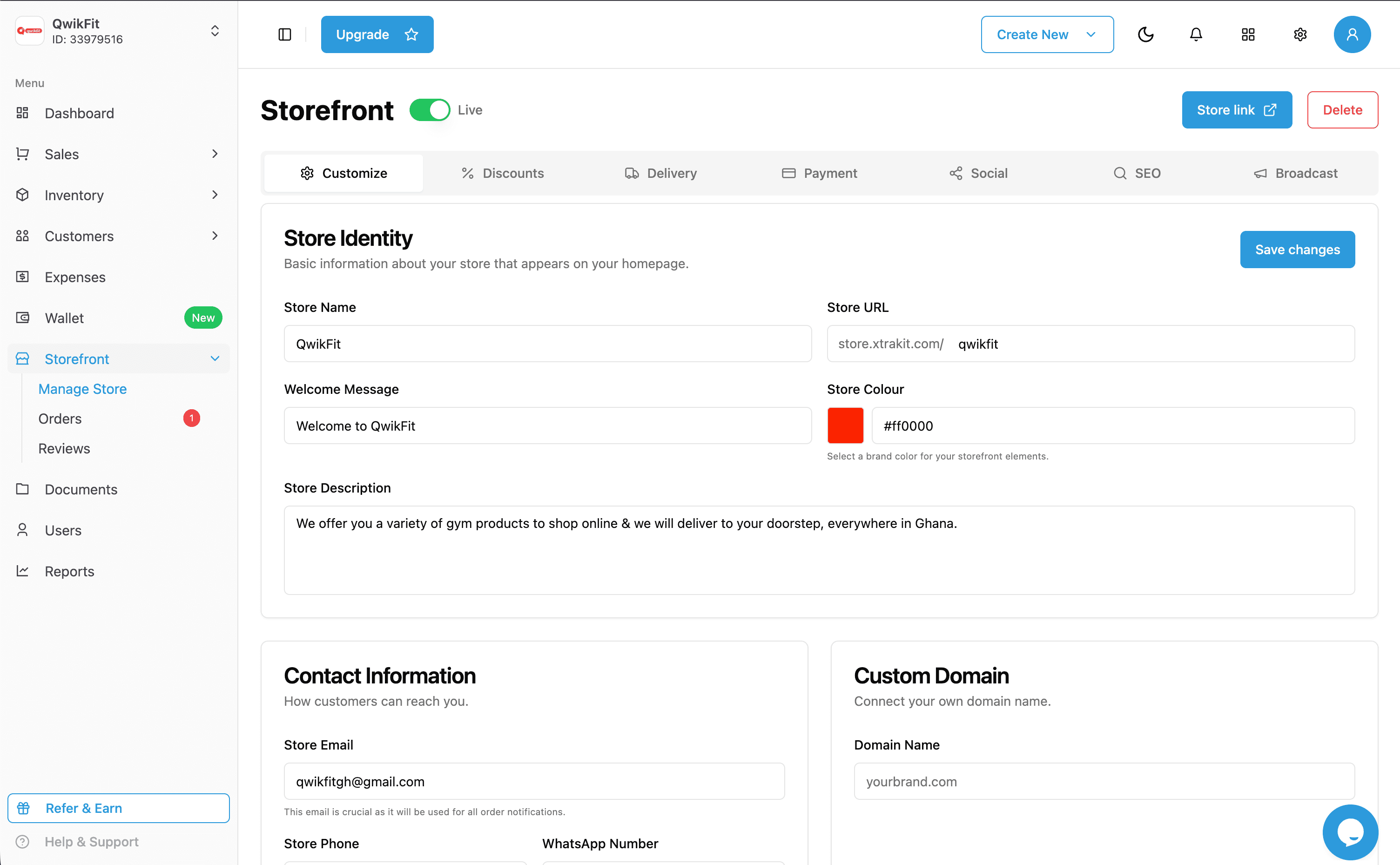Screen dimensions: 1400x865
Task: Open the Create New dropdown
Action: pyautogui.click(x=1047, y=35)
